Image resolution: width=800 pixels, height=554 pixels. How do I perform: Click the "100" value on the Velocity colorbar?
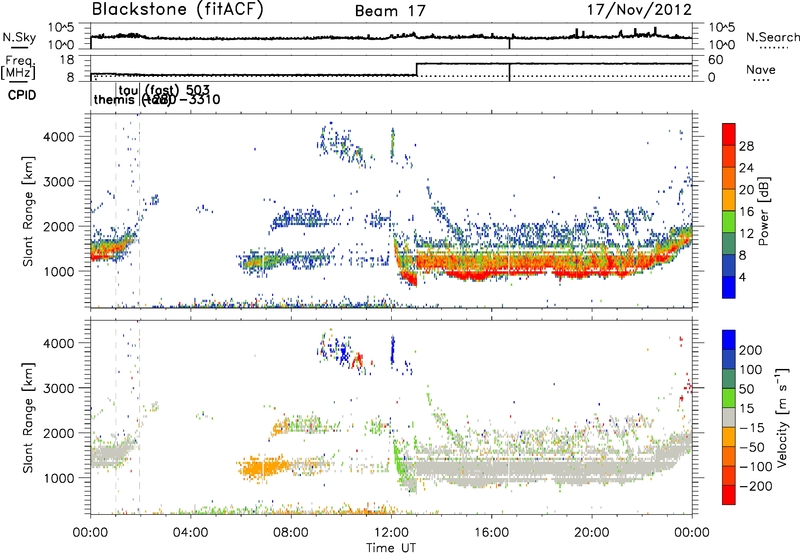(751, 369)
